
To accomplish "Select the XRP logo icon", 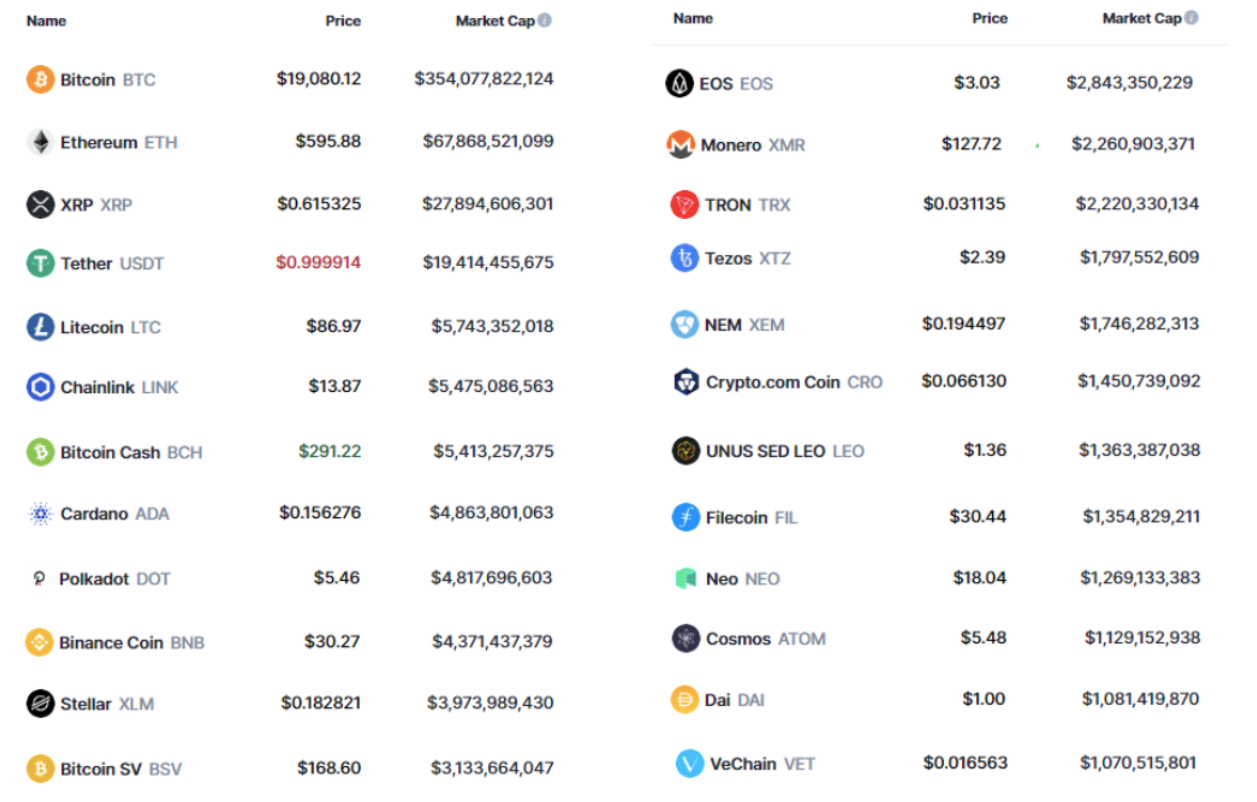I will 39,204.
